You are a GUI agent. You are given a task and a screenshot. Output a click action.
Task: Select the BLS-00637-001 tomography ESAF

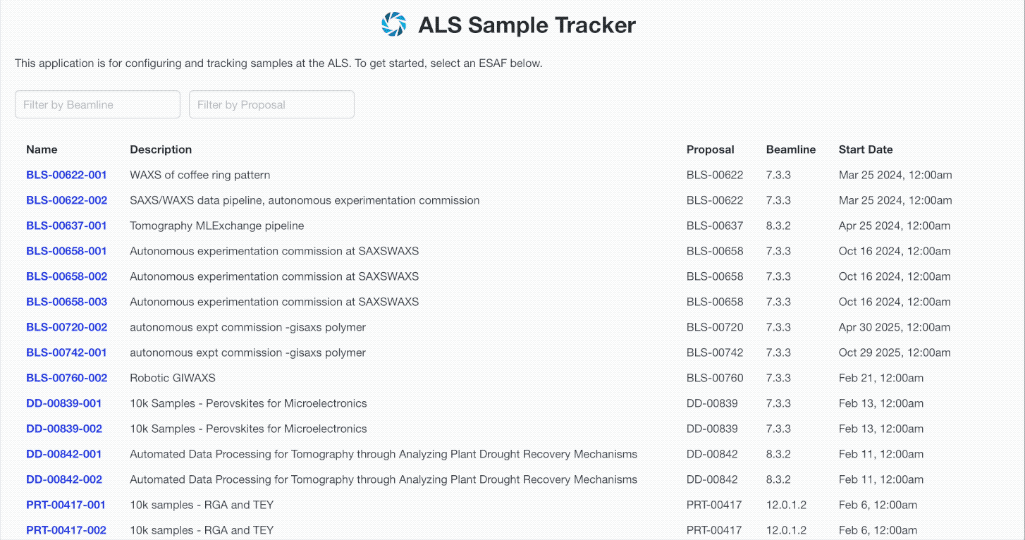66,226
